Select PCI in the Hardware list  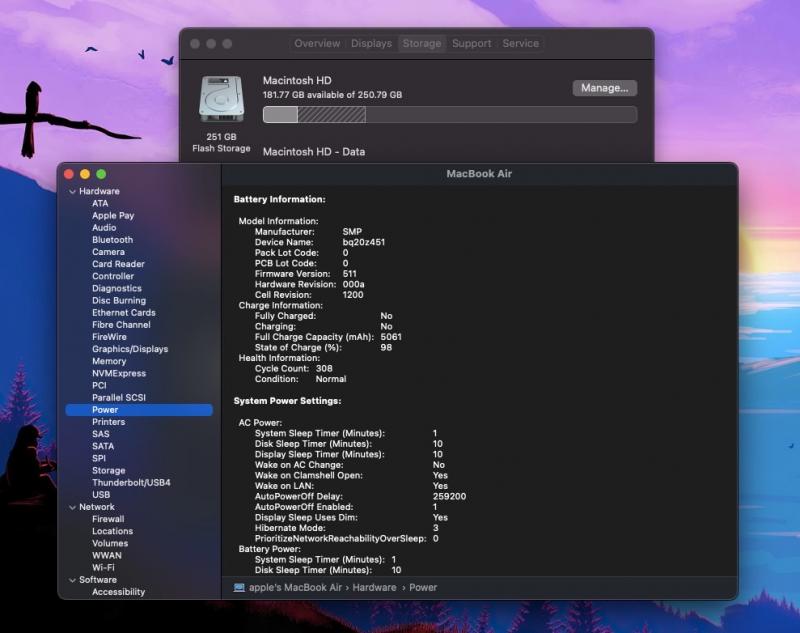click(x=99, y=386)
